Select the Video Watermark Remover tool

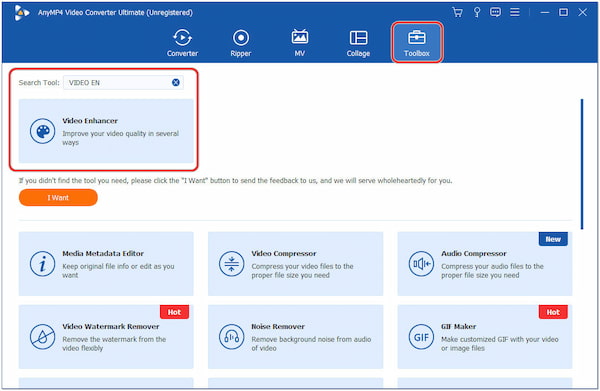pos(106,337)
